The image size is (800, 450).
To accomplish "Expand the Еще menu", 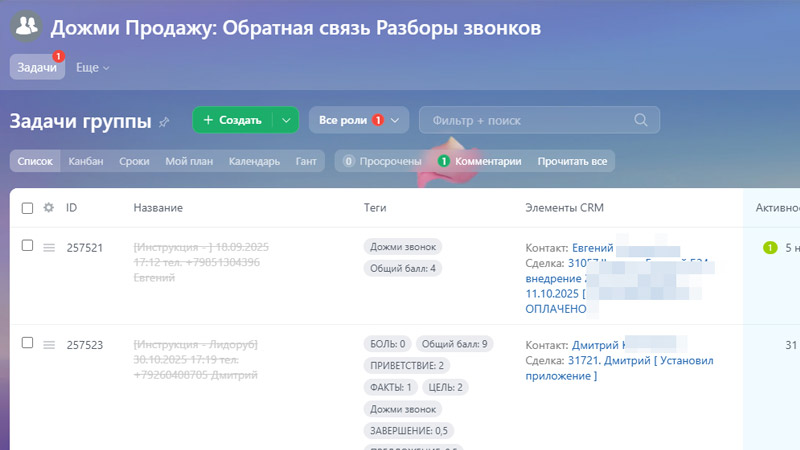I will pos(92,67).
